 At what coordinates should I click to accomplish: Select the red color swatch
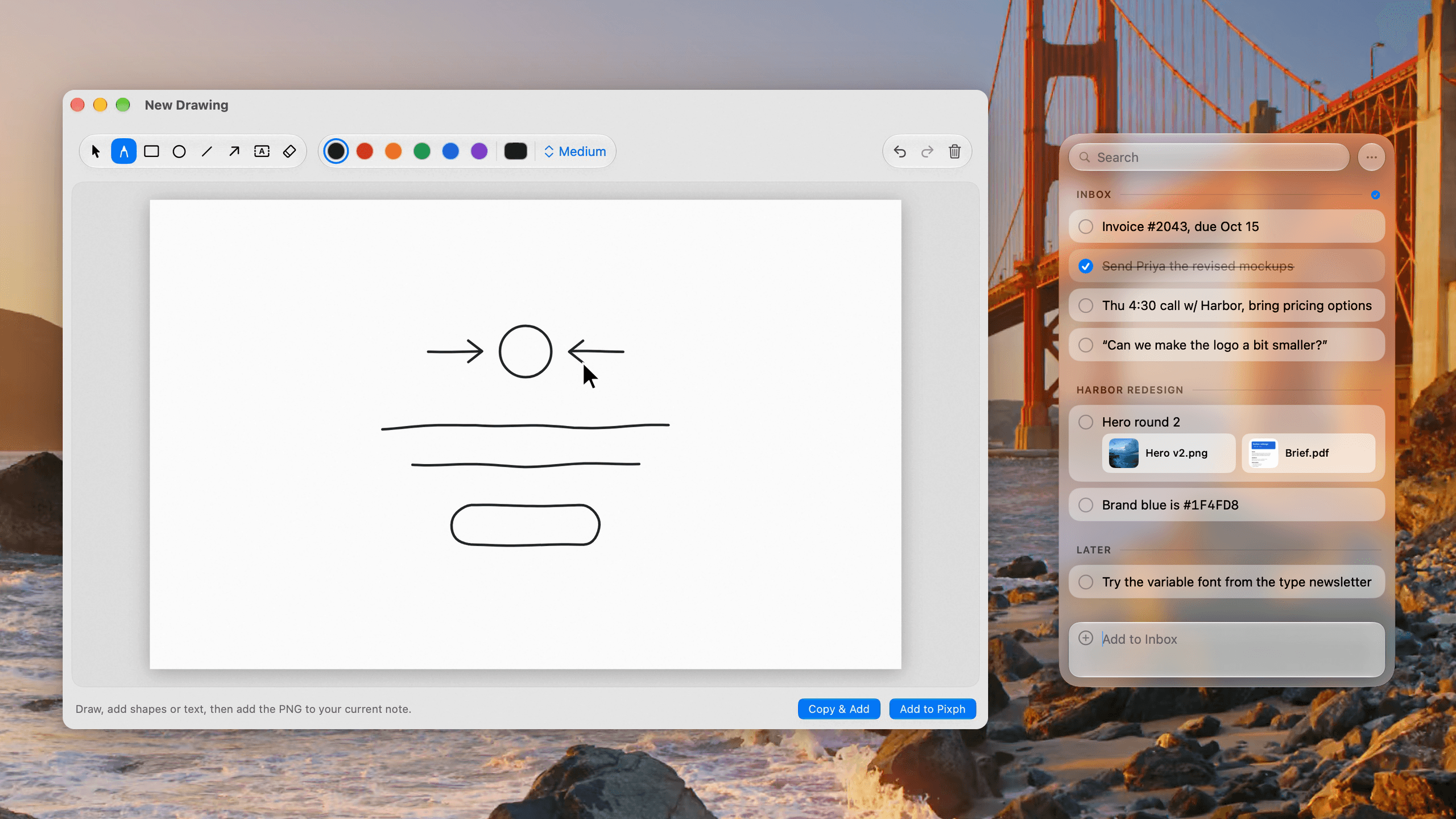(365, 151)
